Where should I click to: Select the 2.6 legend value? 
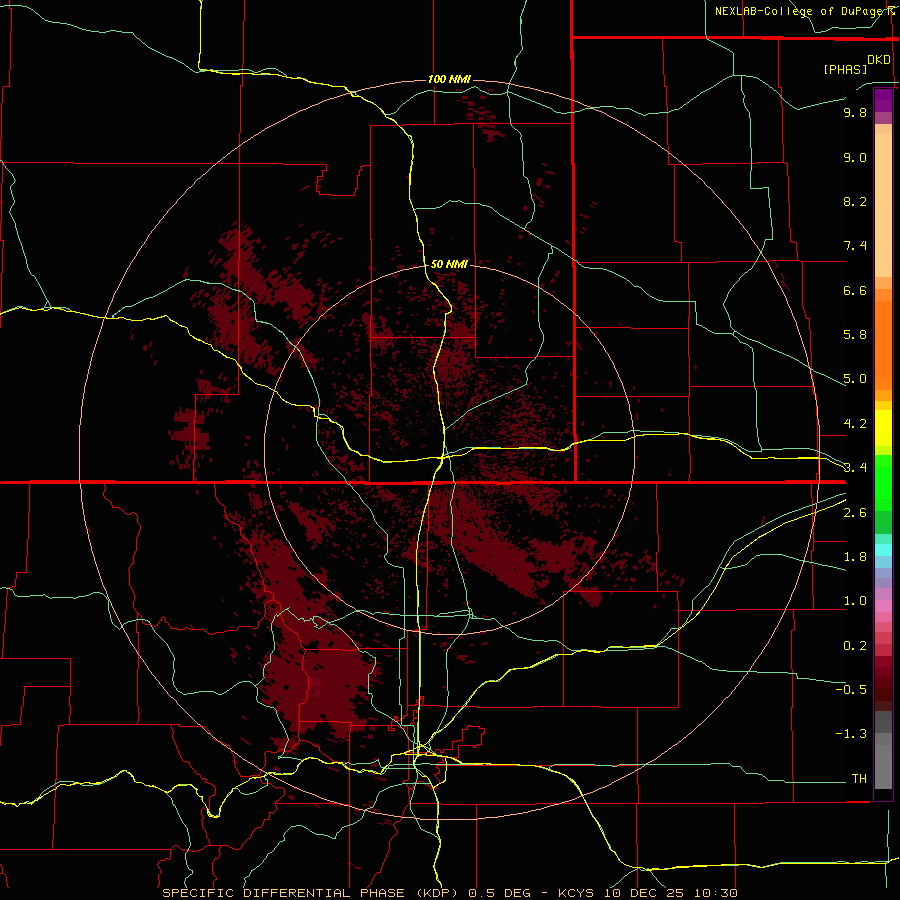point(855,513)
